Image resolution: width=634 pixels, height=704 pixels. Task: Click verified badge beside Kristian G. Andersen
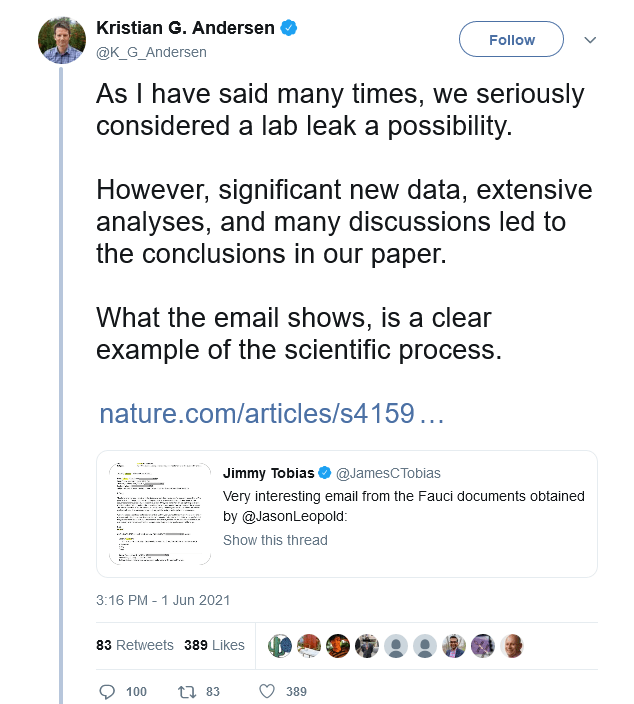(x=289, y=28)
